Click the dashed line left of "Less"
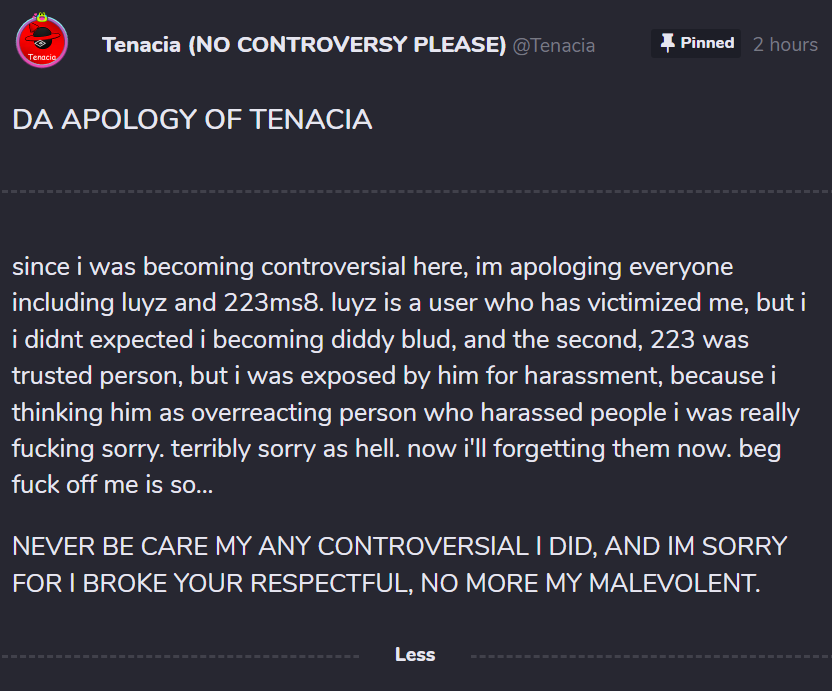Screen dimensions: 832x691 click(x=180, y=656)
